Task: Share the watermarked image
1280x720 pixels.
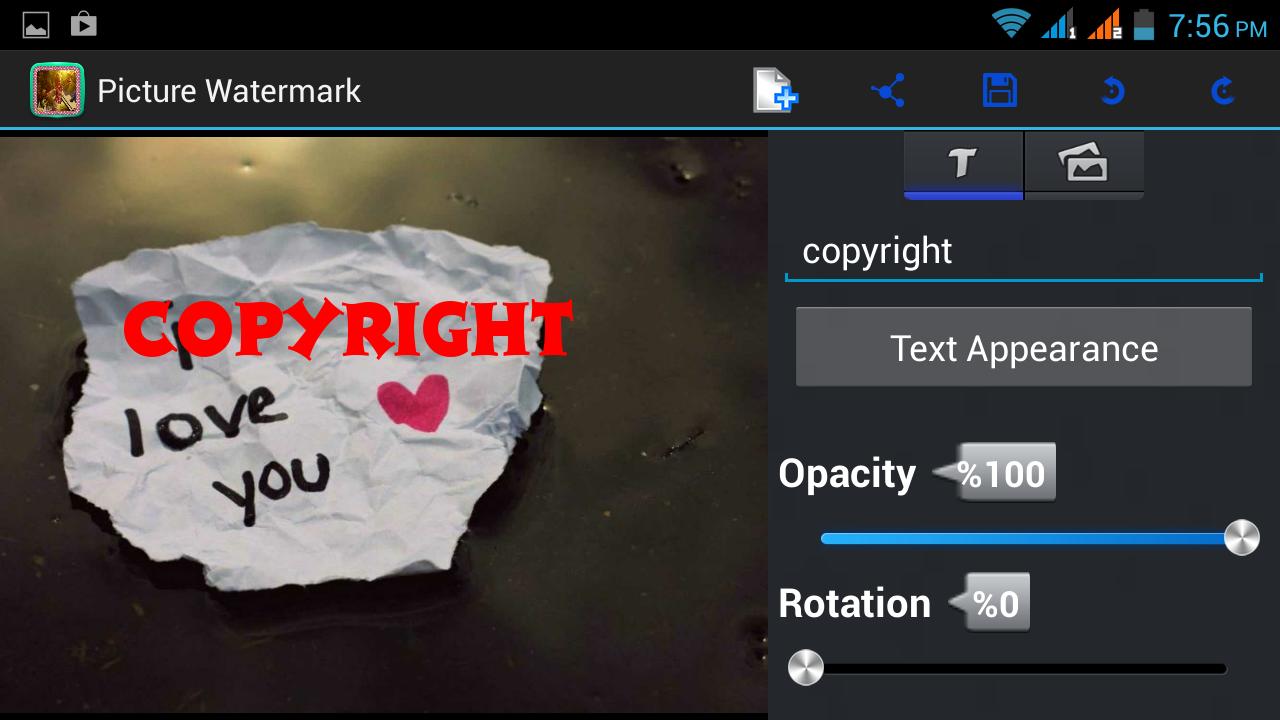Action: click(888, 90)
